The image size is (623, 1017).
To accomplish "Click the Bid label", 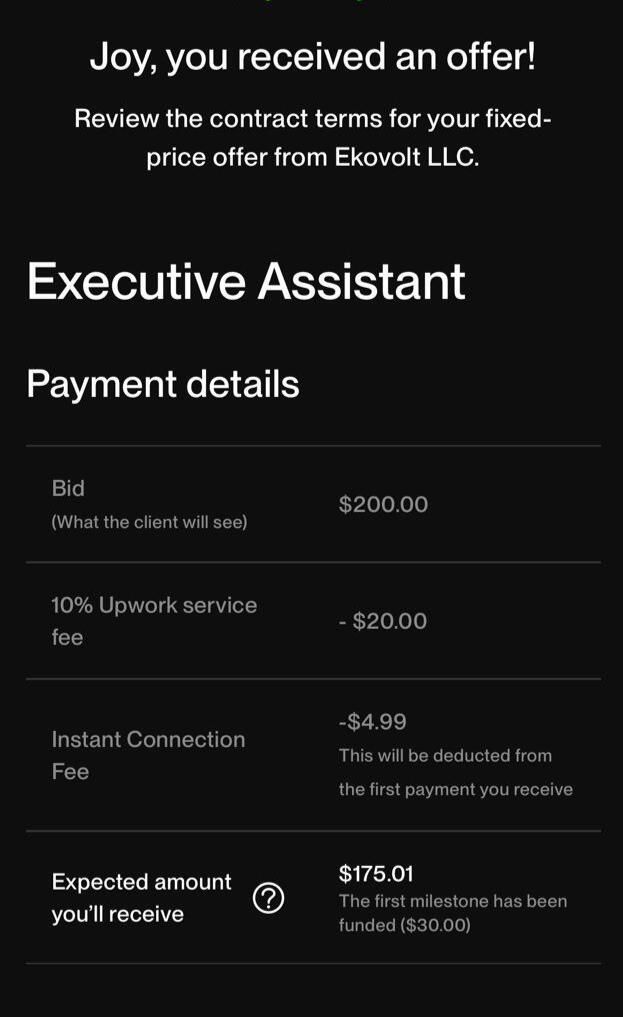I will (68, 488).
